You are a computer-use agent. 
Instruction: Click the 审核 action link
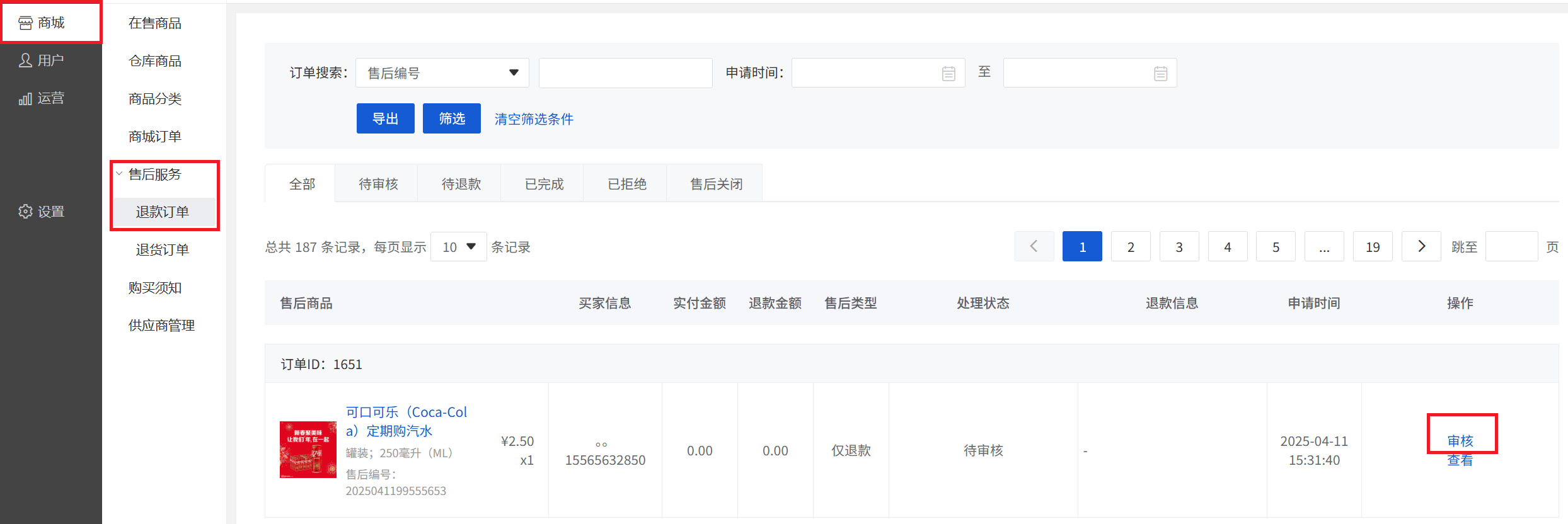coord(1460,440)
